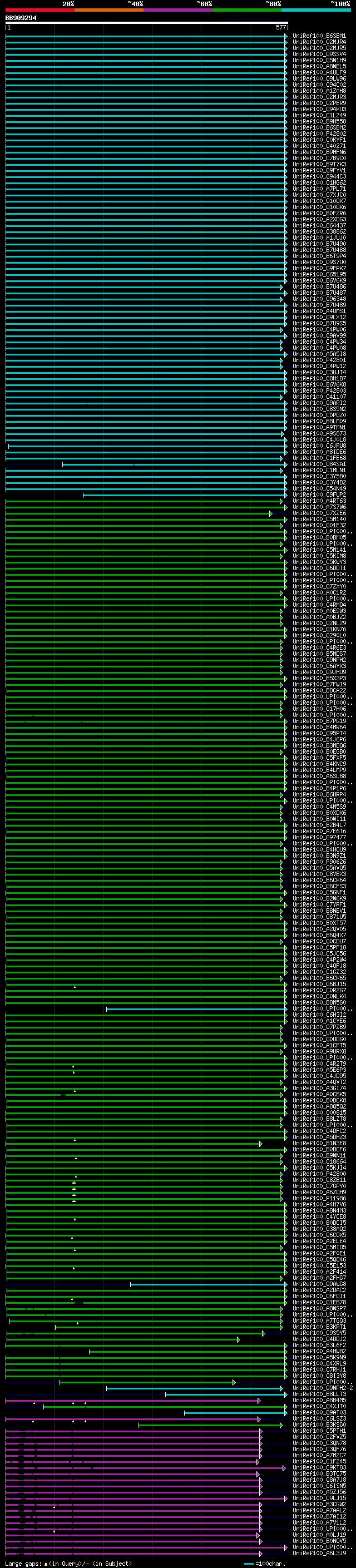Select label UniRef100_A9S873
Viewport: 356px width, 1568px height.
coord(319,434)
